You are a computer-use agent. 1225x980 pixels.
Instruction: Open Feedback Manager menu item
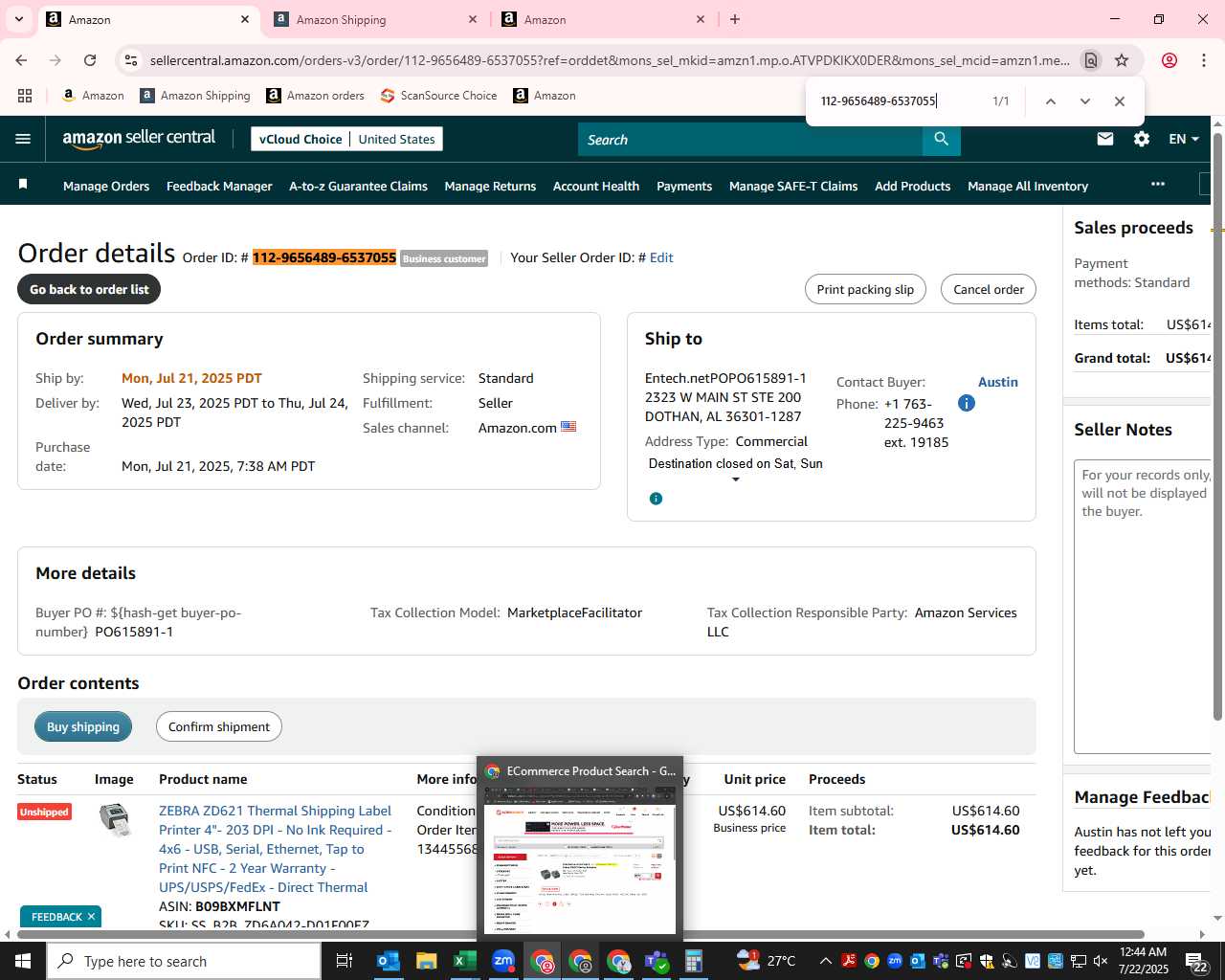(219, 186)
